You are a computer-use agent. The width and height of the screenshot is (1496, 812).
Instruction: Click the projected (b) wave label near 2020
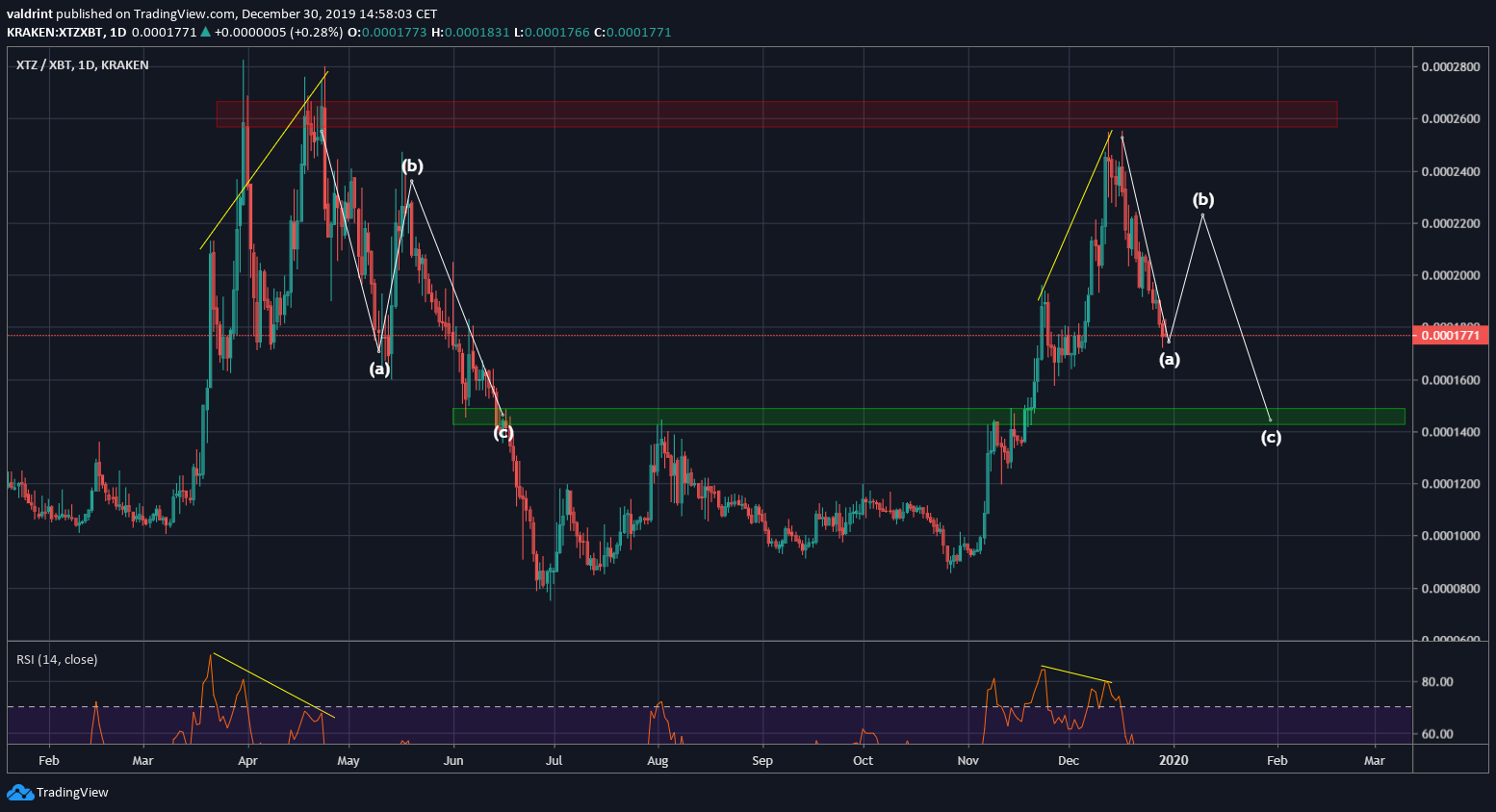coord(1203,200)
